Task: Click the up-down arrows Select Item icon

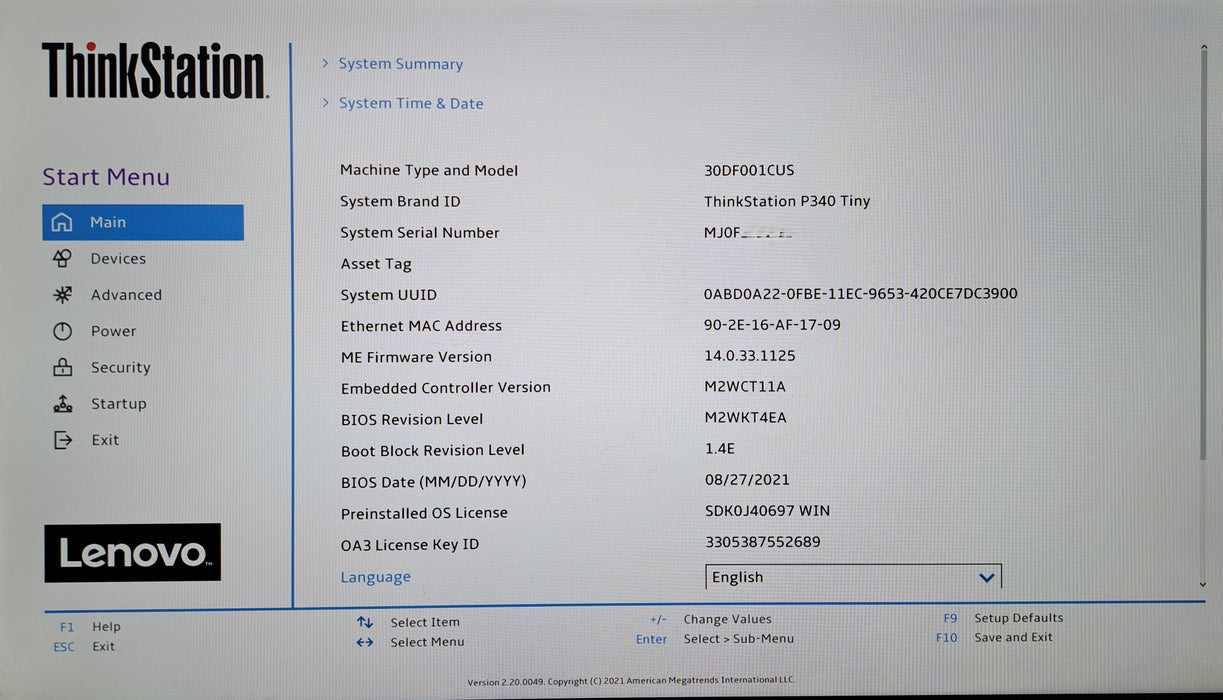Action: [365, 622]
